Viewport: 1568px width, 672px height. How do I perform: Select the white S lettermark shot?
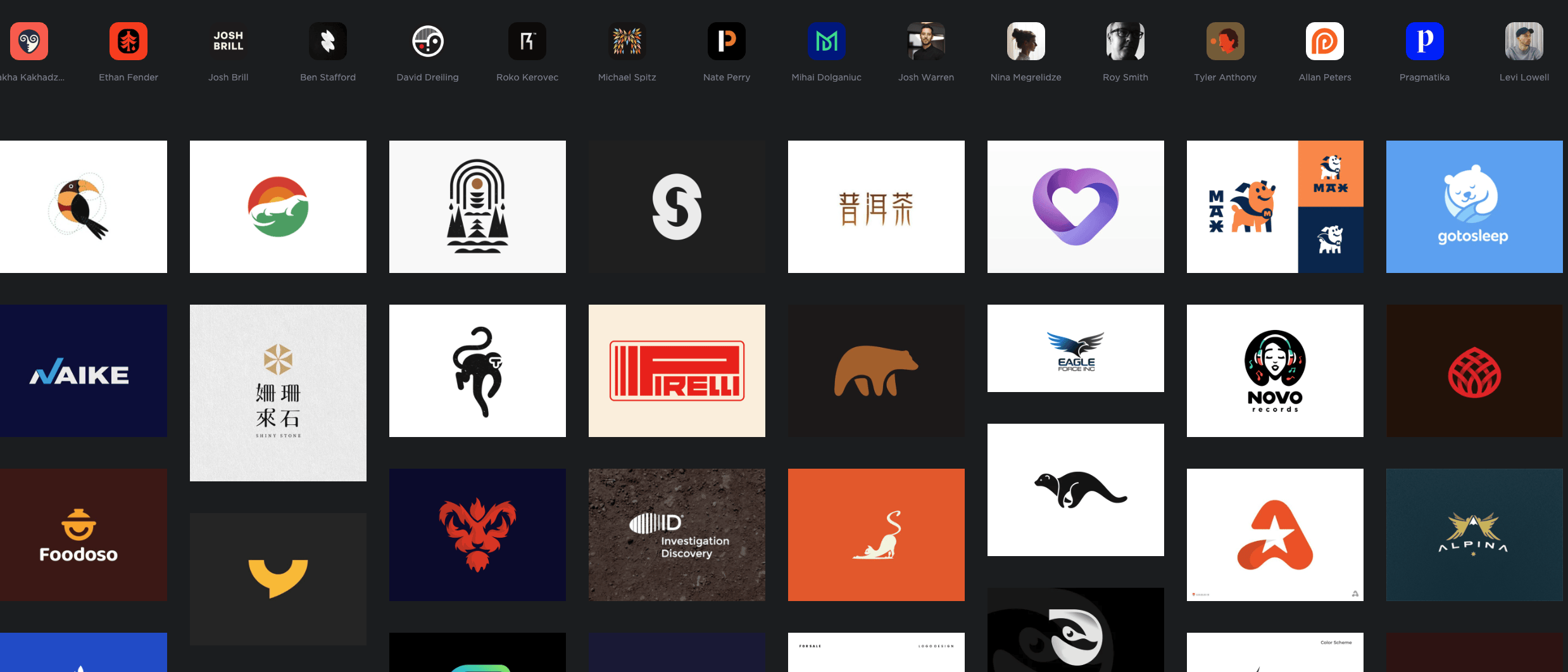coord(677,206)
